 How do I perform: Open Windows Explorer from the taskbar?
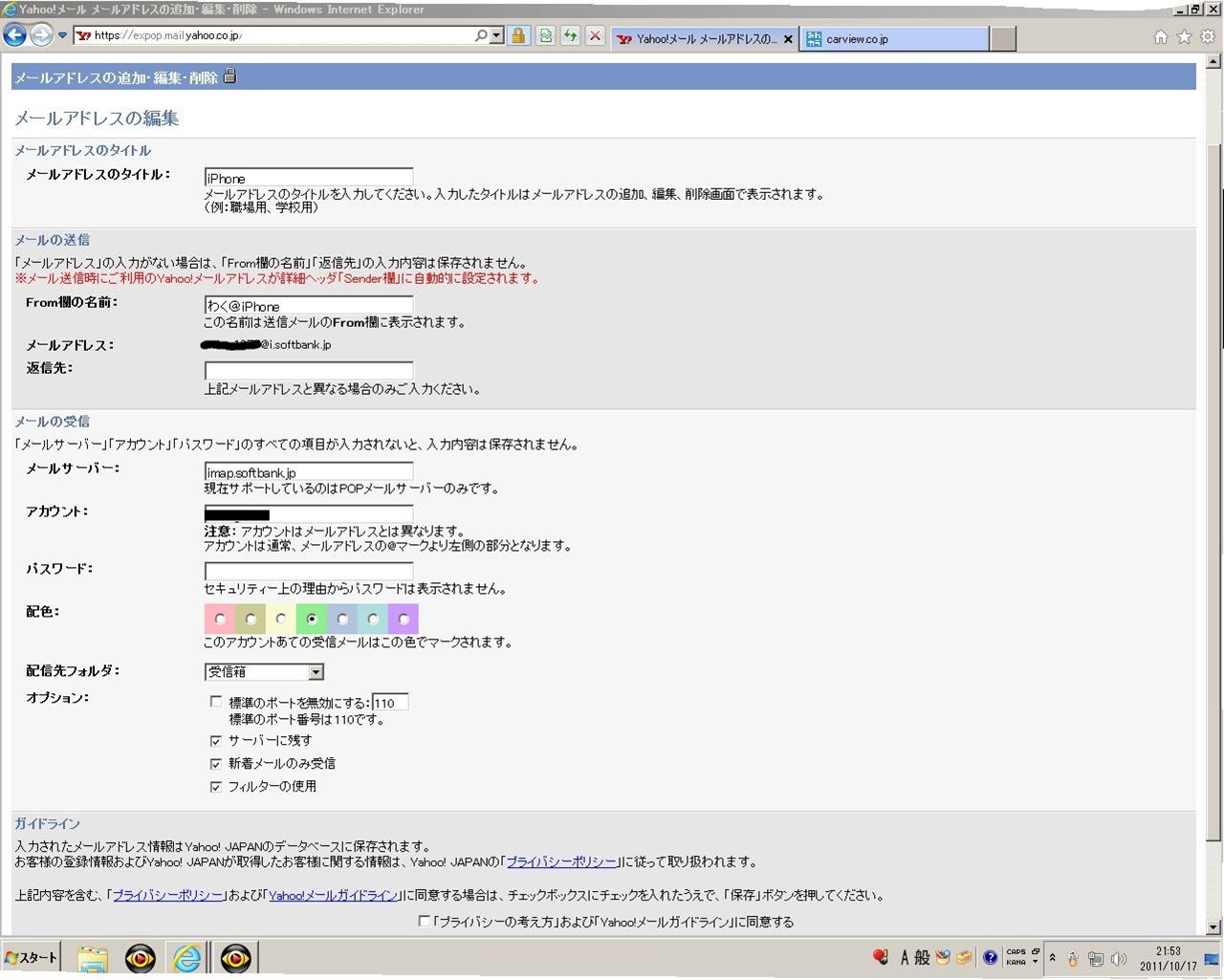tap(93, 958)
